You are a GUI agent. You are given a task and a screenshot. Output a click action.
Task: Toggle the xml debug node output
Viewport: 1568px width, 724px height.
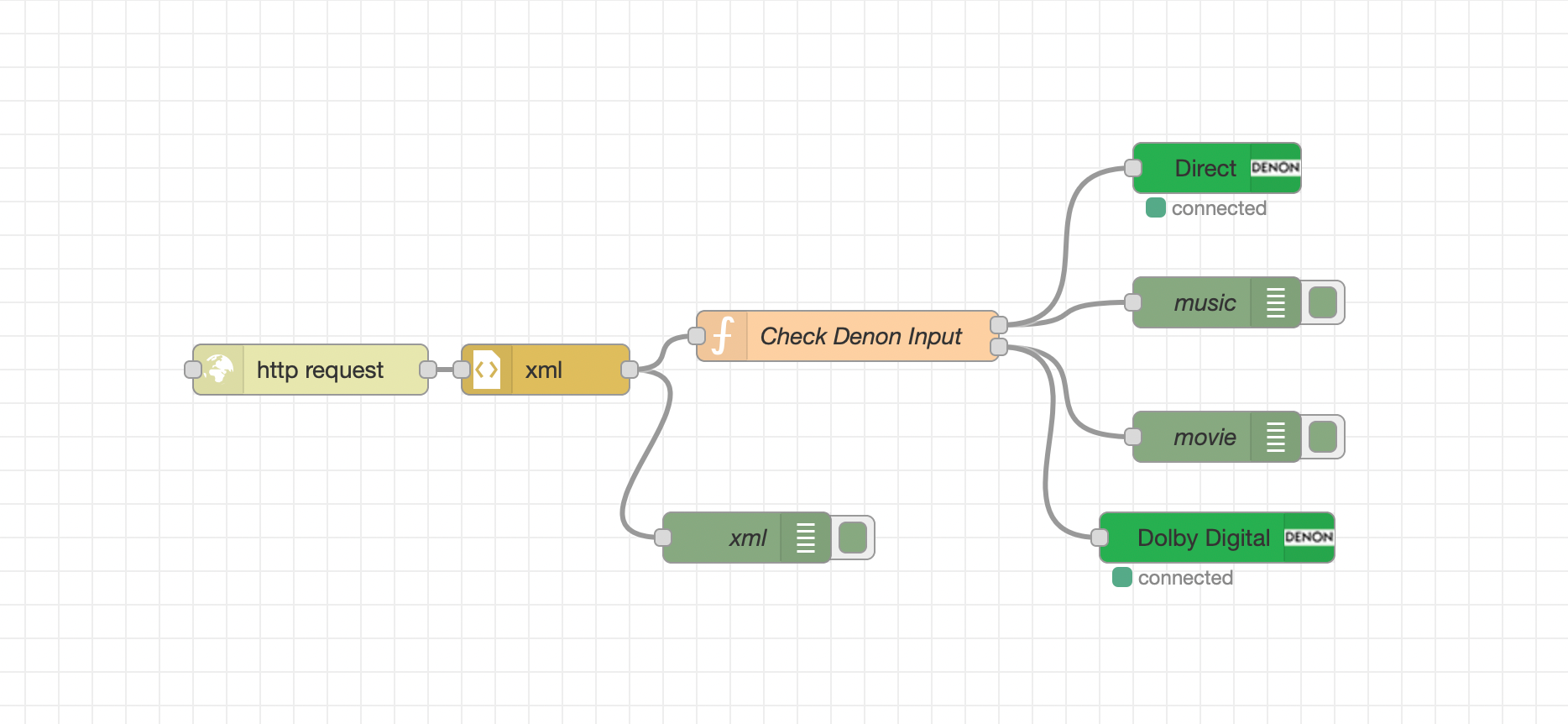pos(853,538)
